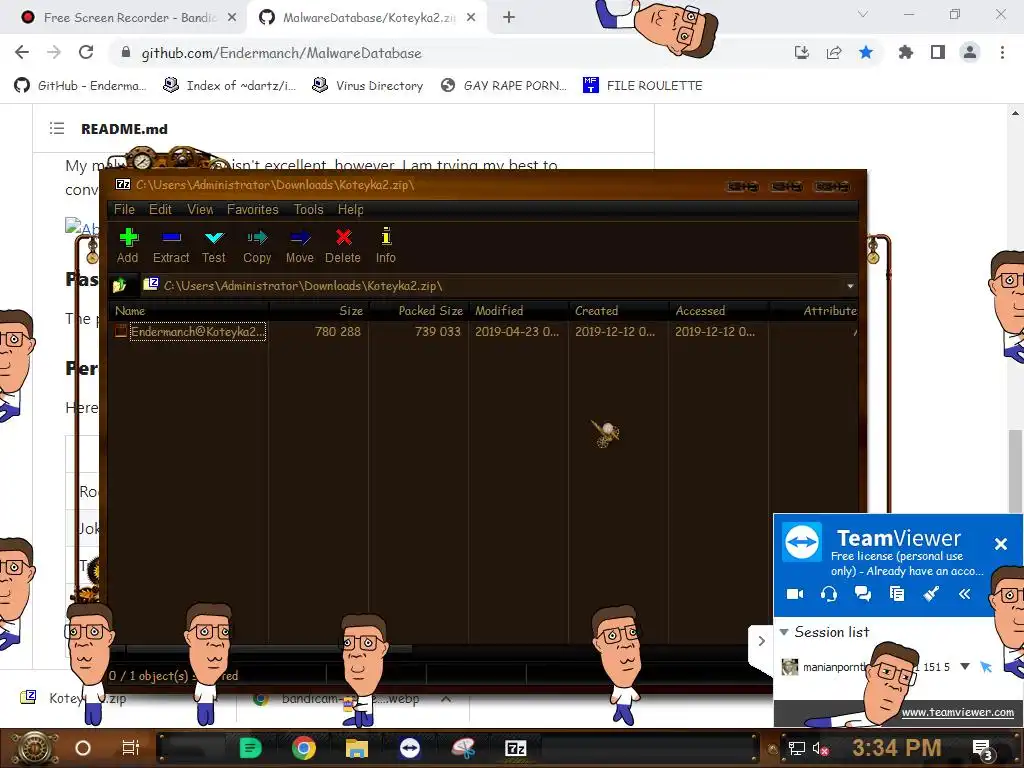Click the session remote control cursor icon

[986, 667]
